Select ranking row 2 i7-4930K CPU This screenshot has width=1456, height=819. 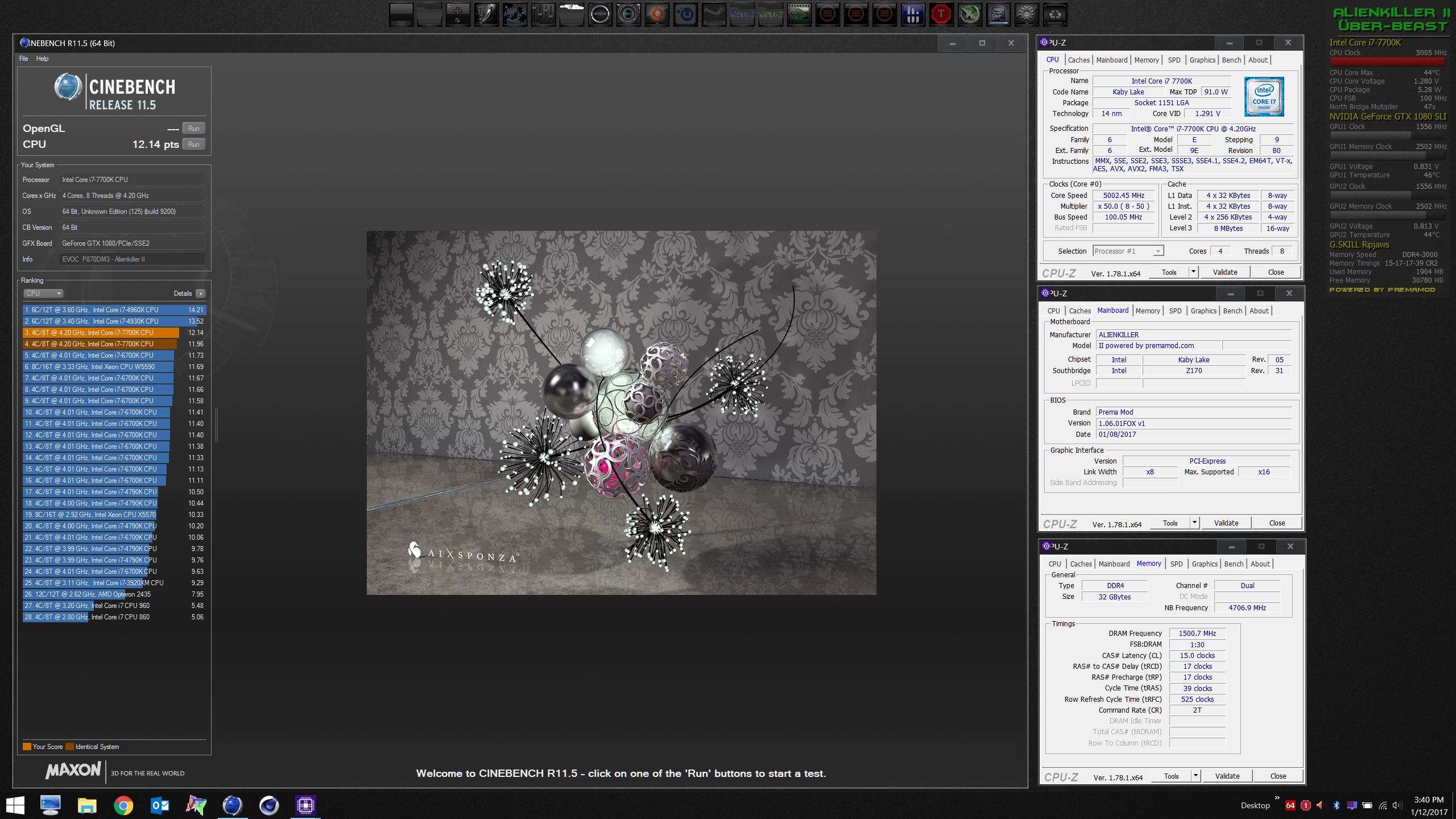(x=114, y=321)
